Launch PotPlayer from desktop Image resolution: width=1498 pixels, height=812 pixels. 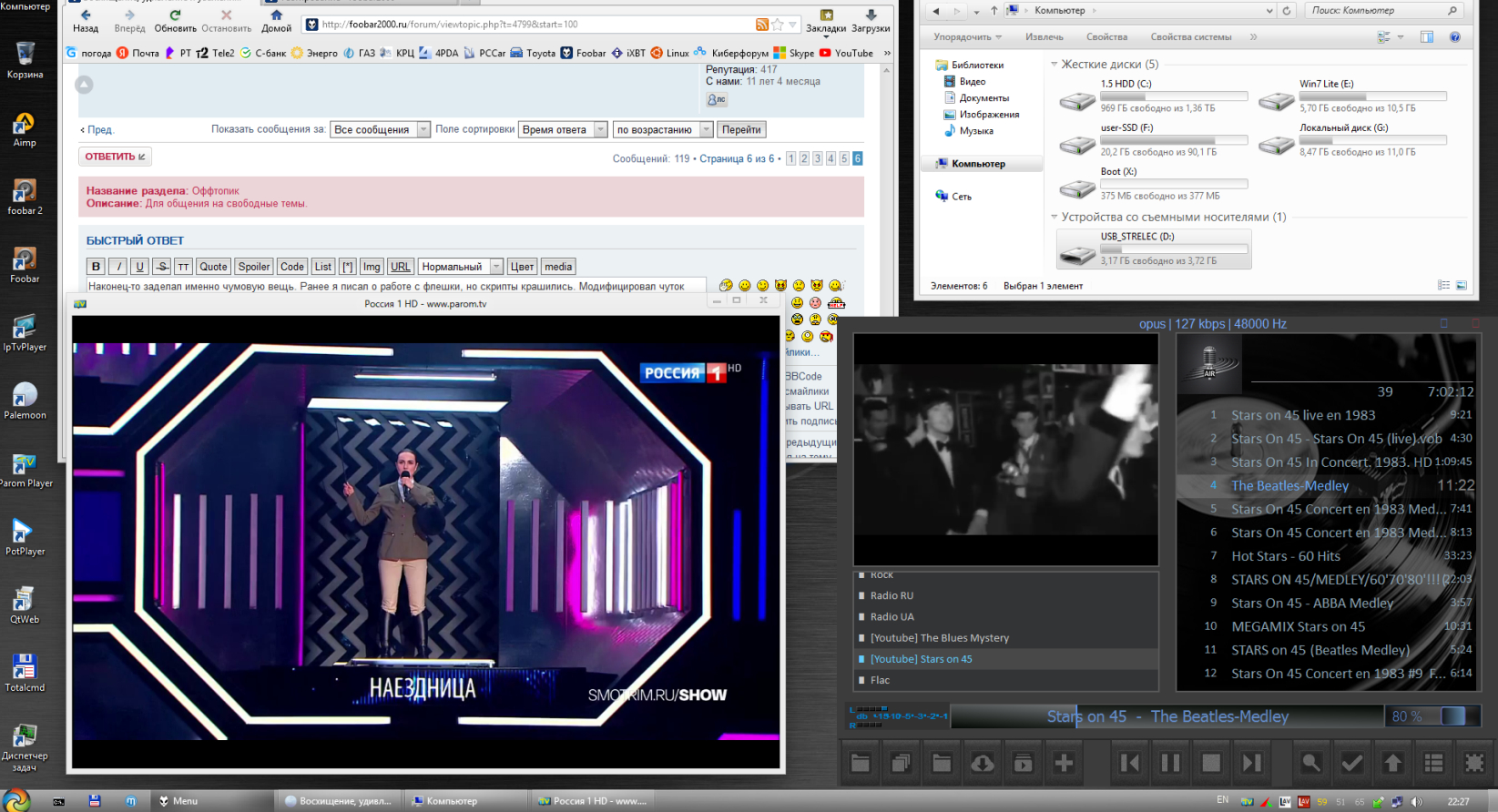click(x=23, y=534)
